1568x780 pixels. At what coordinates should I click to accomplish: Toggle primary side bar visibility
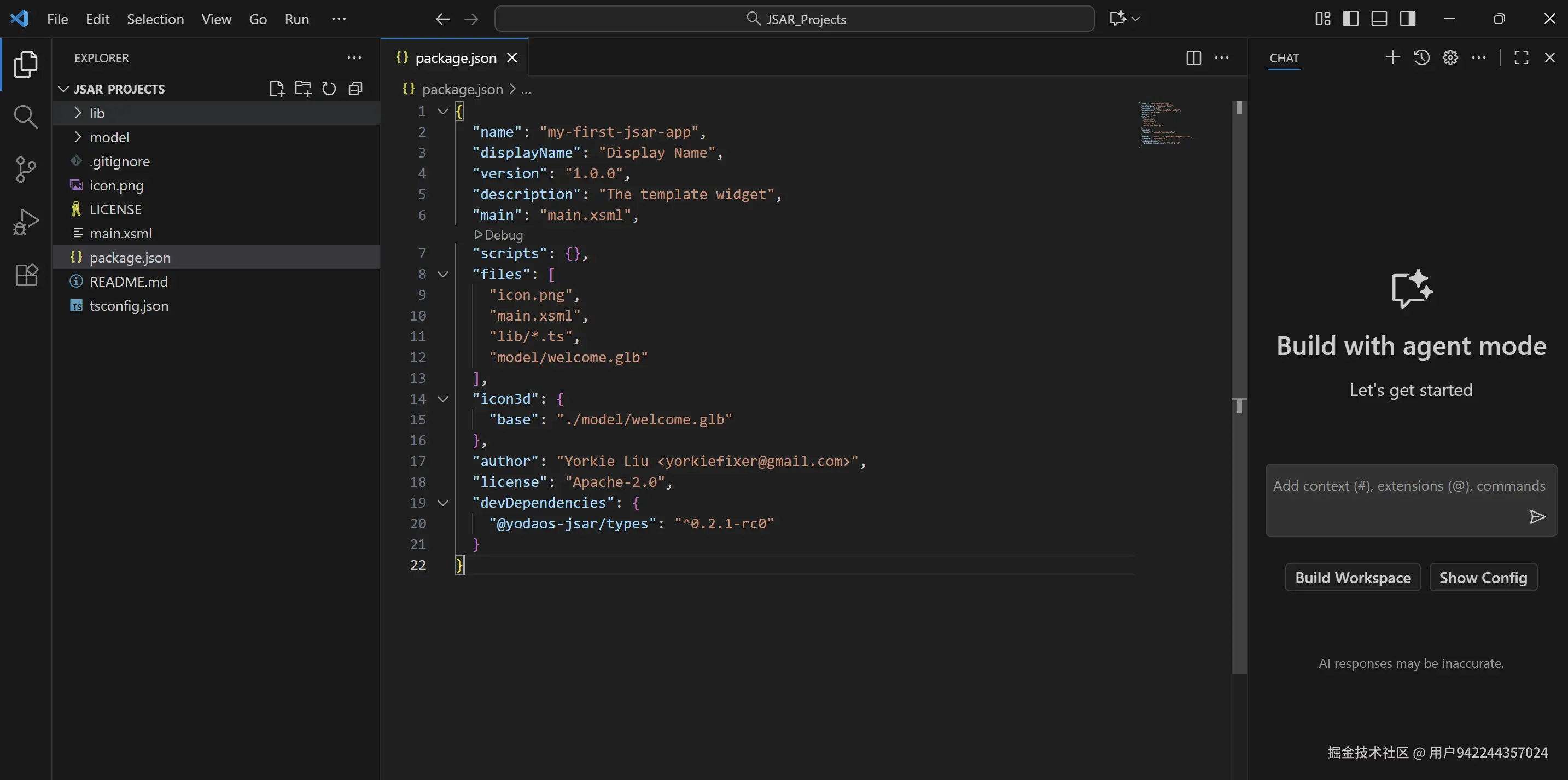click(1351, 19)
